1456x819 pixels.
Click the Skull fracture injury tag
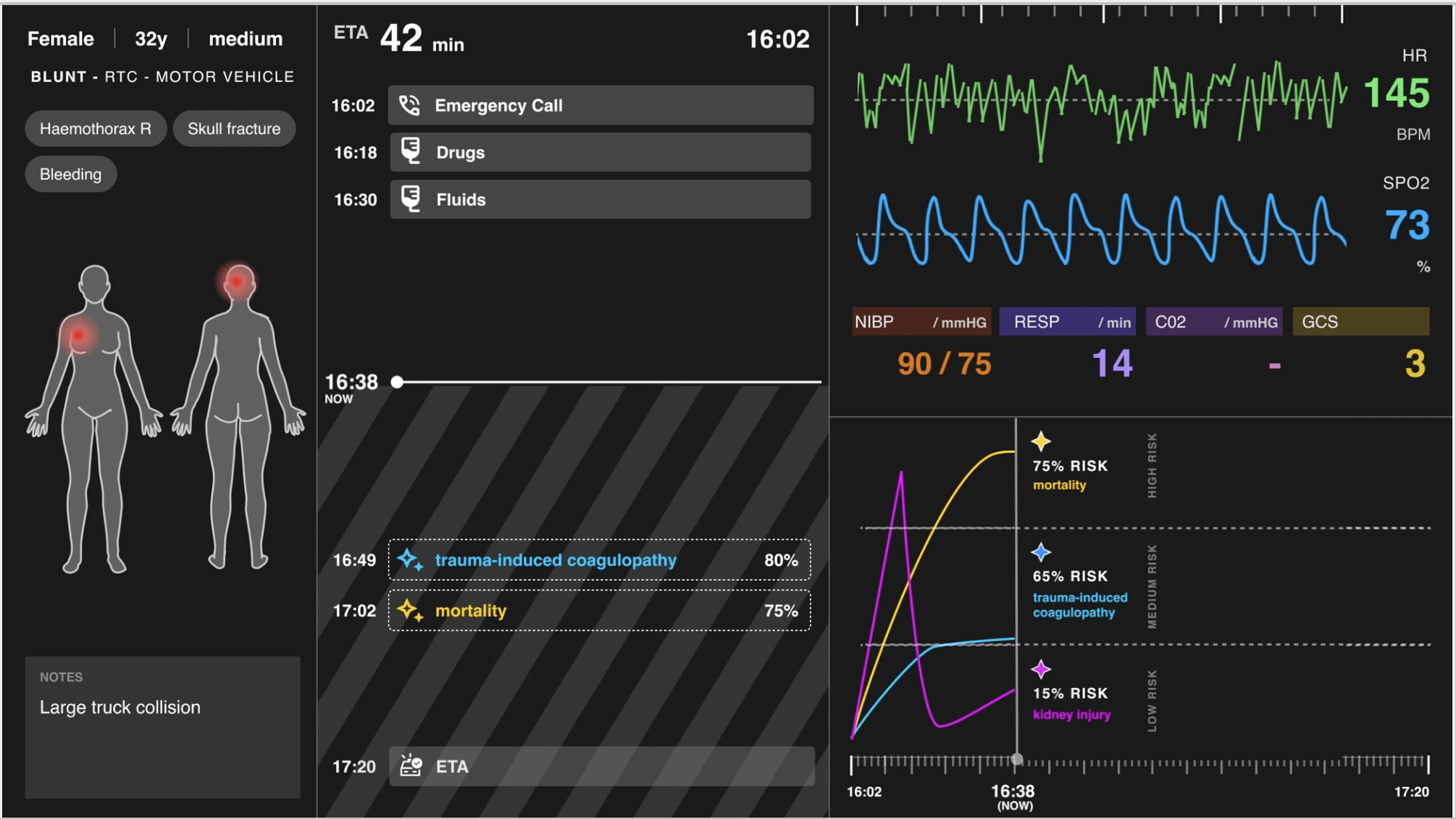coord(234,129)
